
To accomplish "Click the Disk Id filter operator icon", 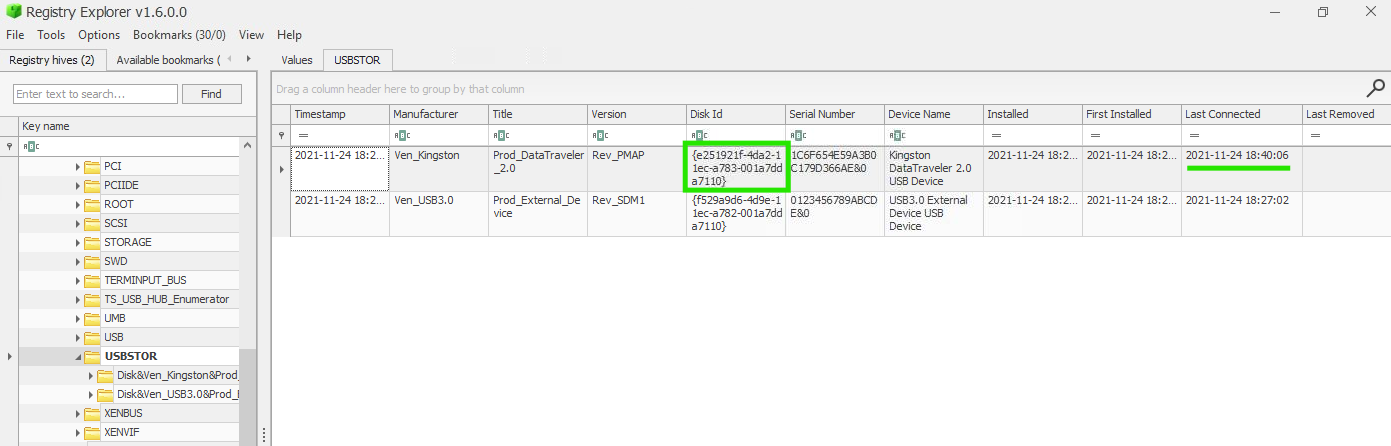I will point(699,135).
